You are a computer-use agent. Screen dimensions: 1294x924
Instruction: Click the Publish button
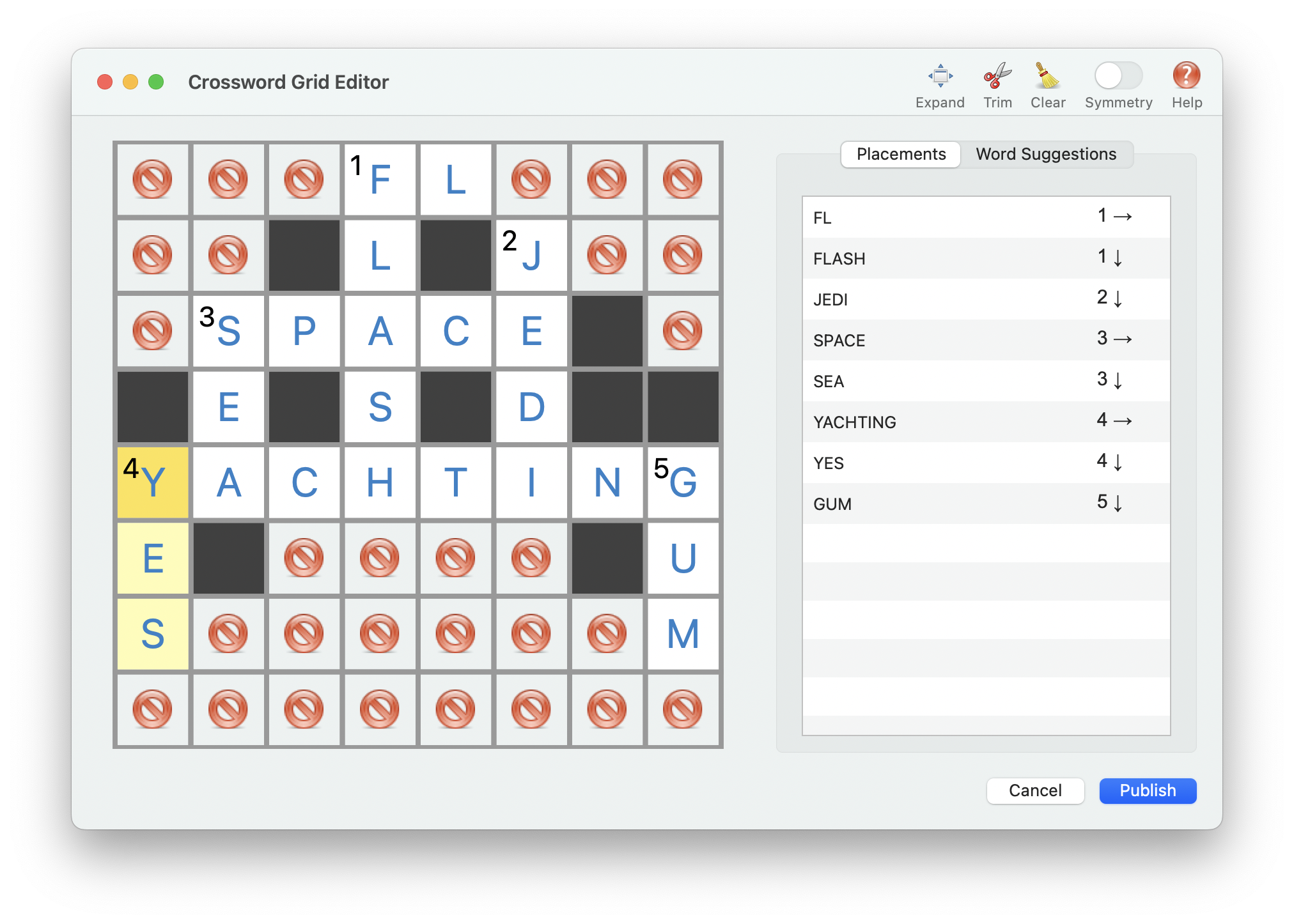point(1148,790)
